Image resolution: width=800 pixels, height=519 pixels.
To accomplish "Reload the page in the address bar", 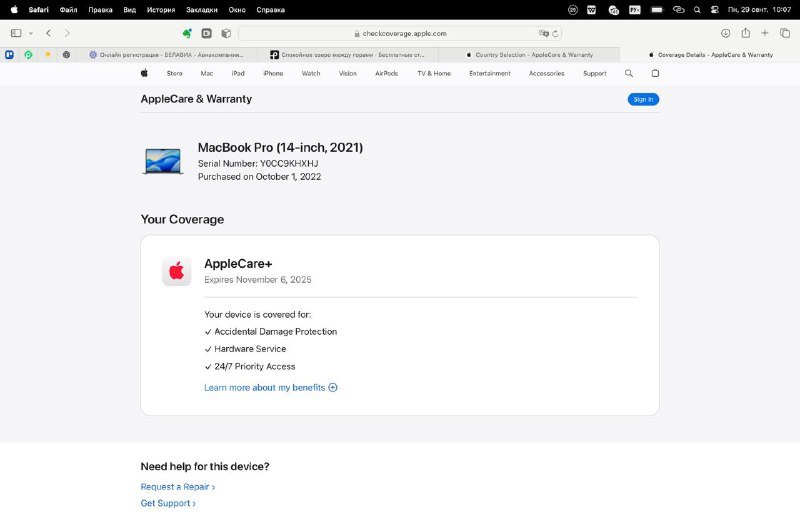I will coord(556,33).
